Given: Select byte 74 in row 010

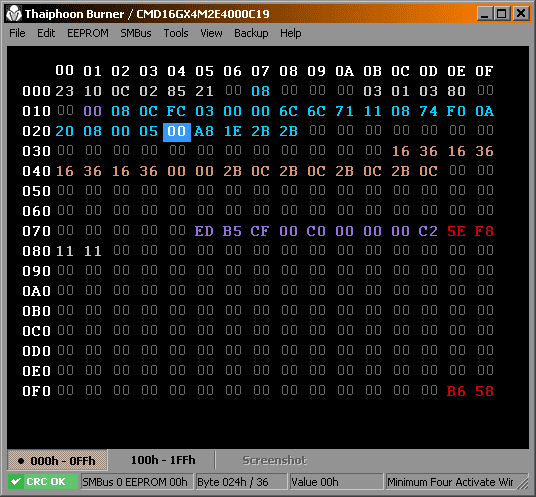Looking at the screenshot, I should coord(428,111).
